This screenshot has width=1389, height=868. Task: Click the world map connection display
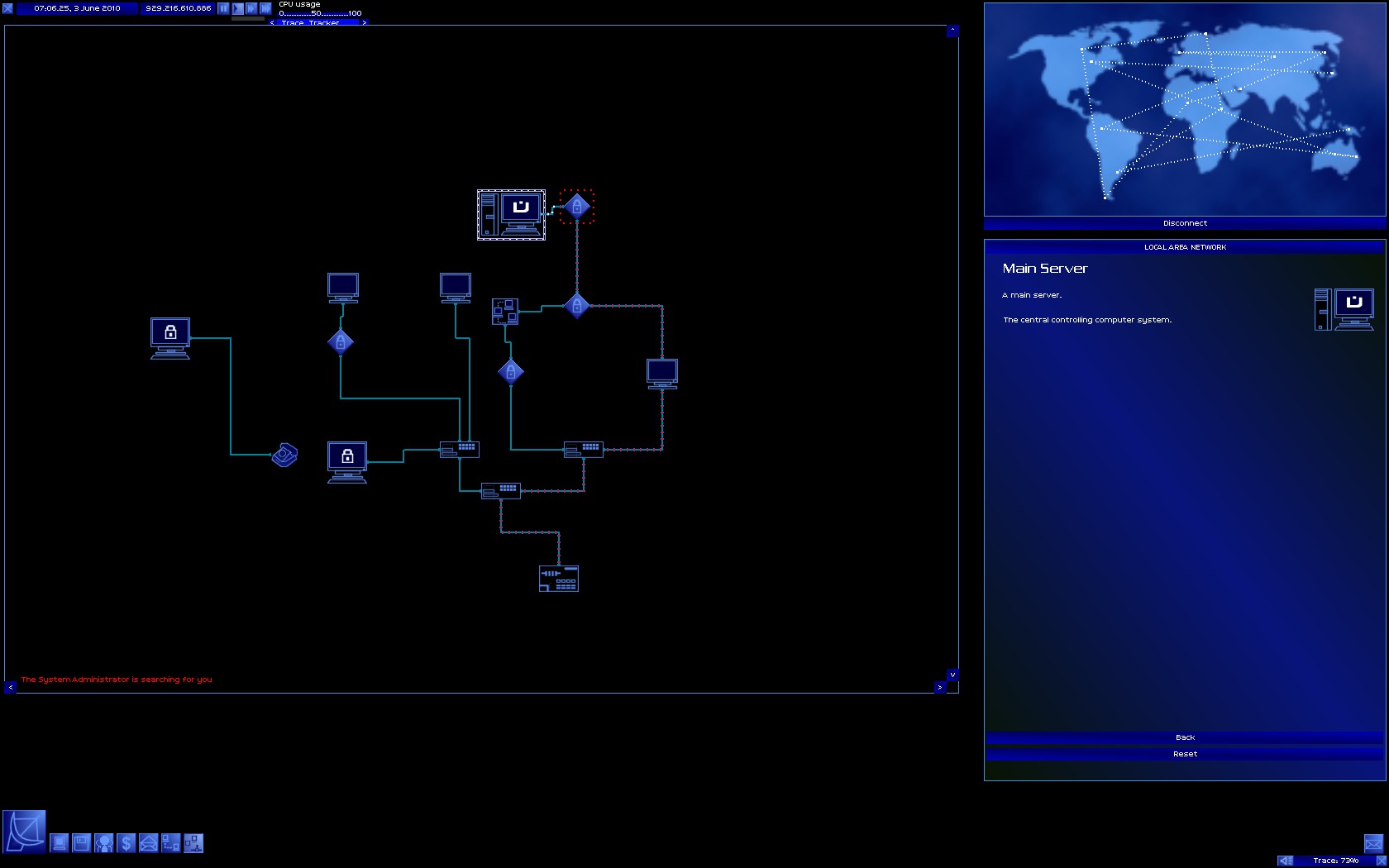[1185, 110]
